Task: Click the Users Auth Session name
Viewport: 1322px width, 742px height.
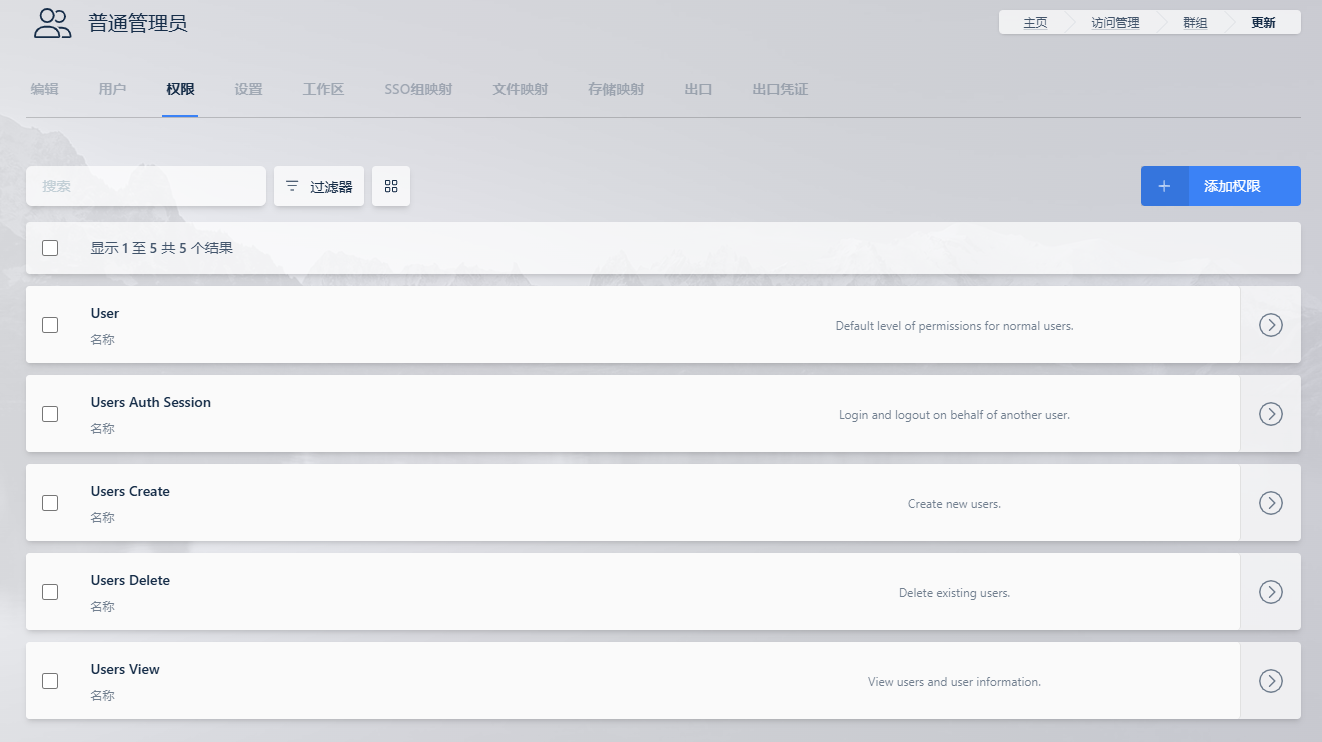Action: tap(151, 402)
